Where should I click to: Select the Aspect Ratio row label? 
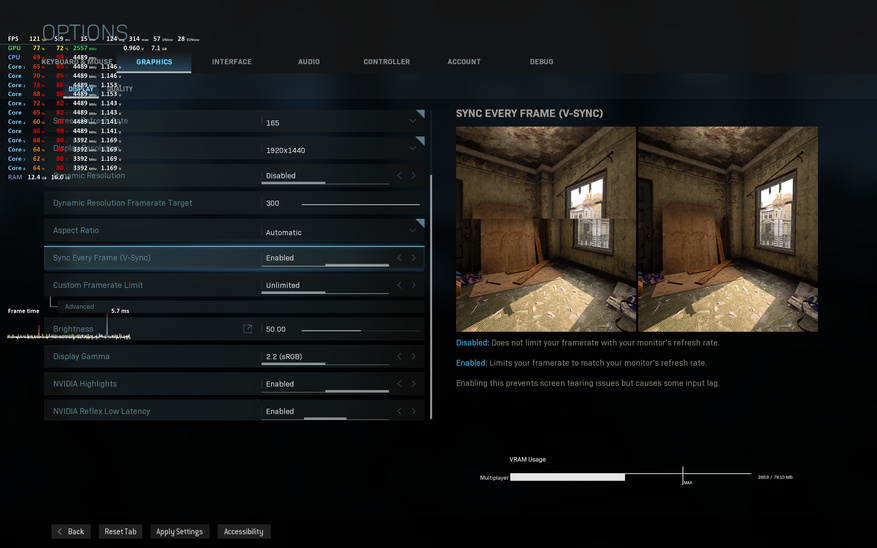coord(76,230)
